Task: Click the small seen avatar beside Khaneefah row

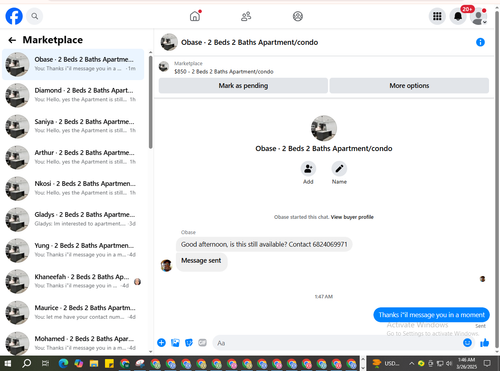Action: (137, 282)
